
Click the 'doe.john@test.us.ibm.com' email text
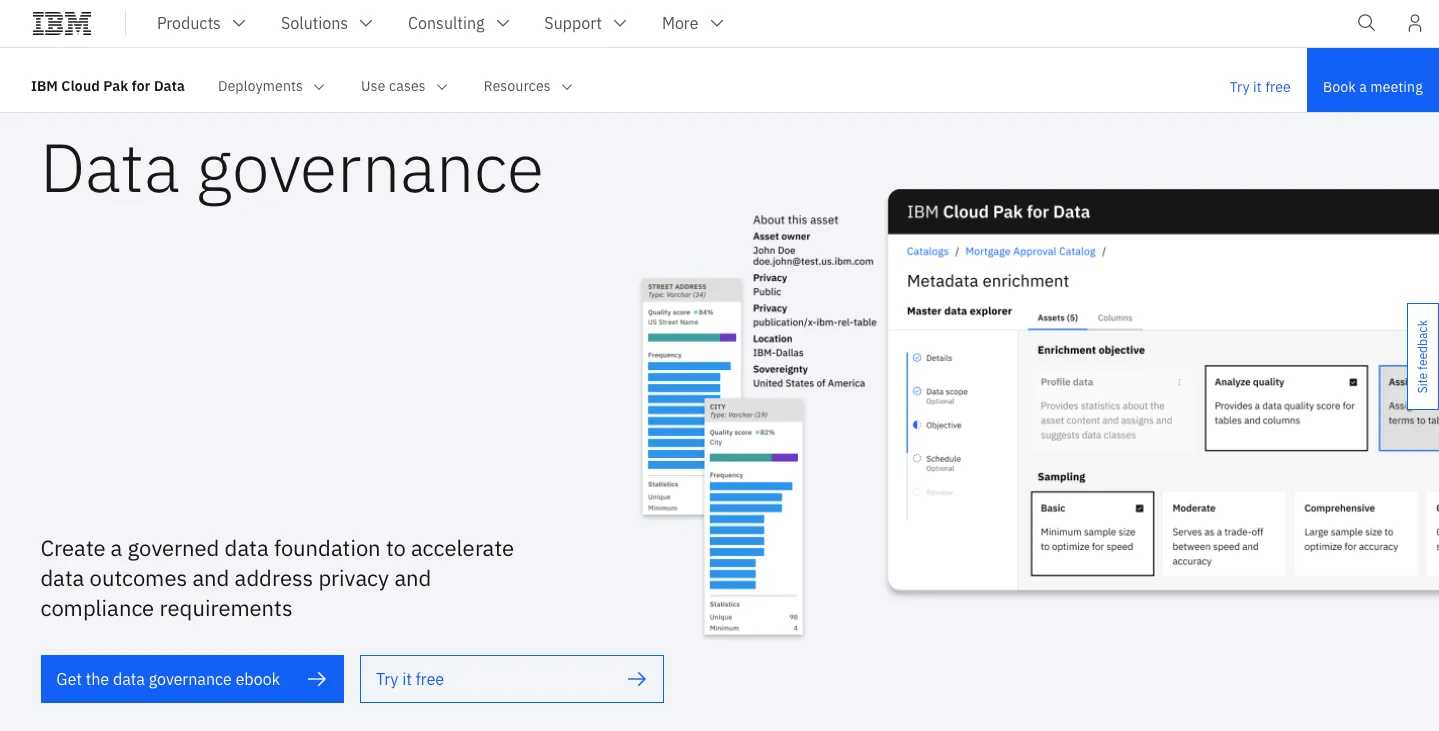[813, 261]
